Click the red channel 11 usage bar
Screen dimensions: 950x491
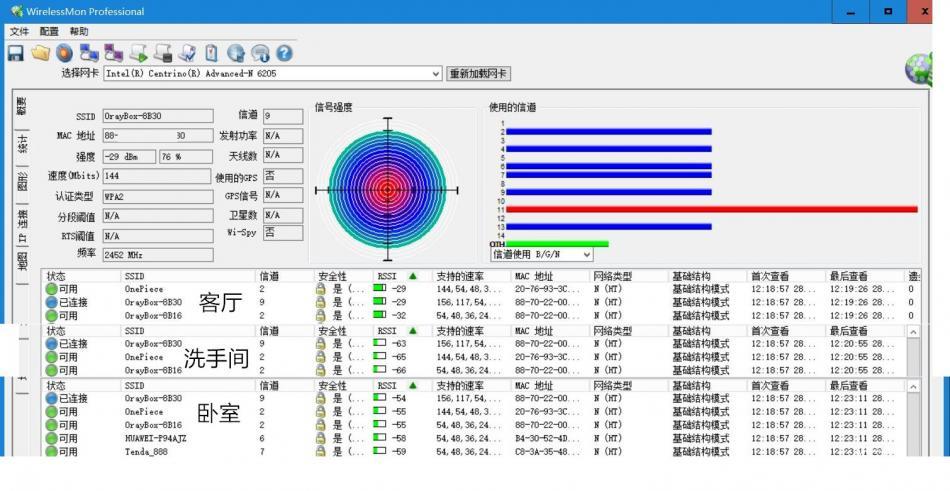coord(712,209)
